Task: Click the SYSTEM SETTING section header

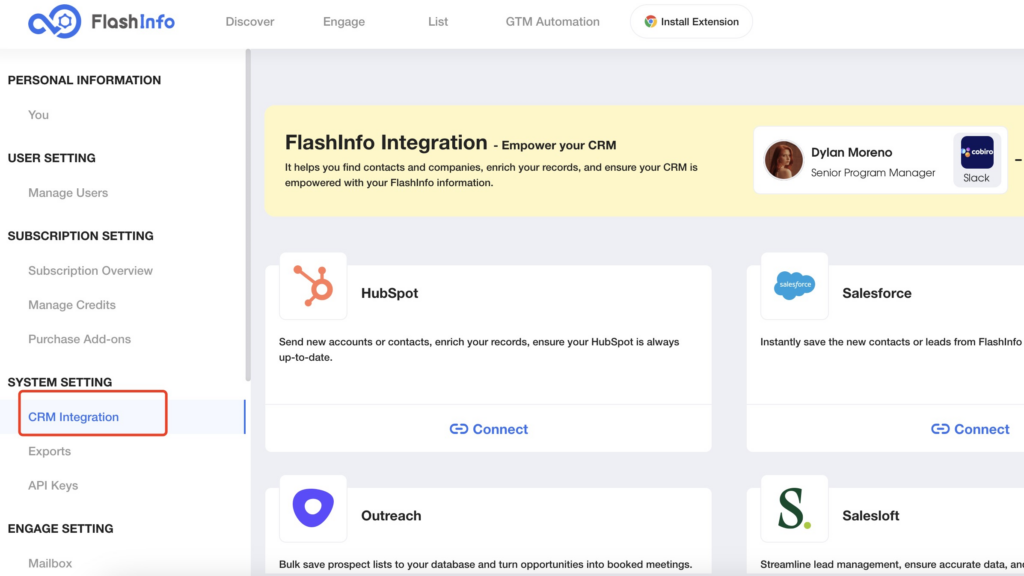Action: (x=59, y=382)
